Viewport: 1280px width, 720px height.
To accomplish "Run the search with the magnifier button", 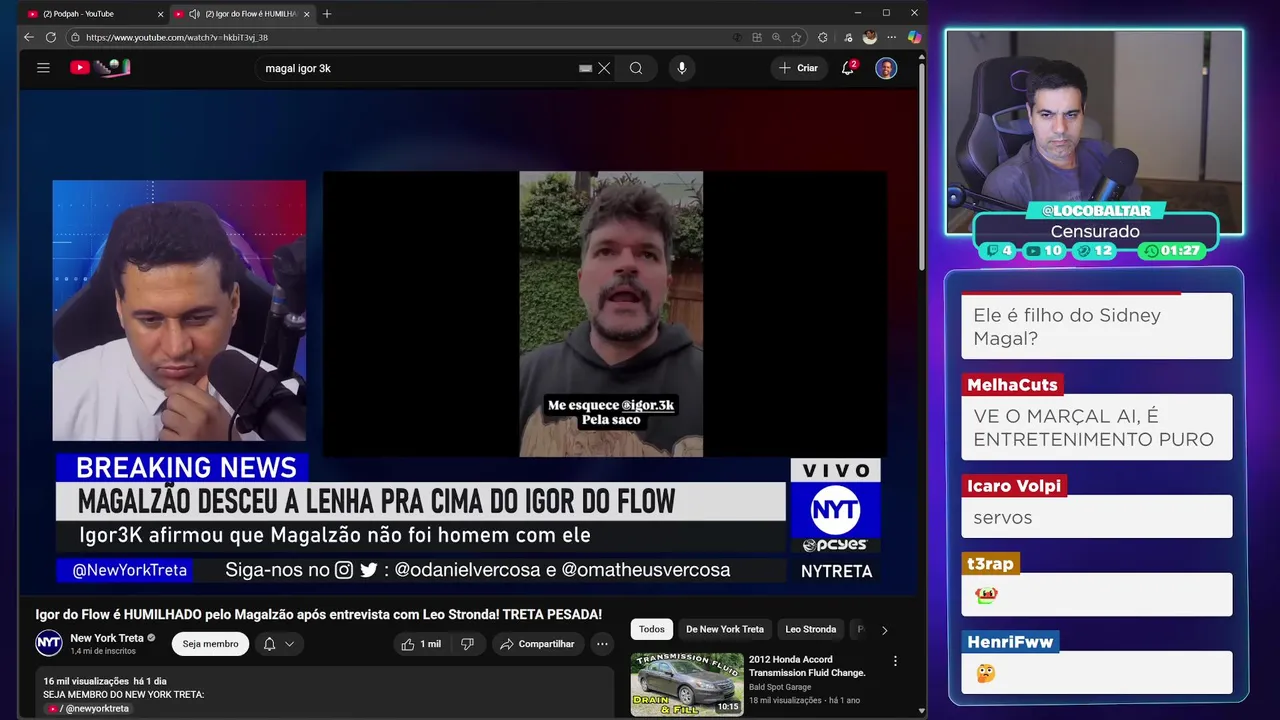I will coord(636,68).
